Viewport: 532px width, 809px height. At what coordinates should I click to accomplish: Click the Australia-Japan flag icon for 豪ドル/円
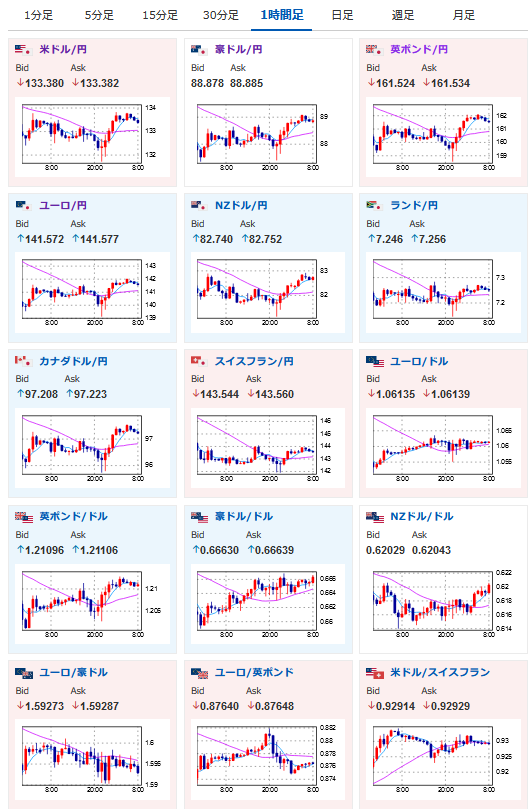pos(199,50)
